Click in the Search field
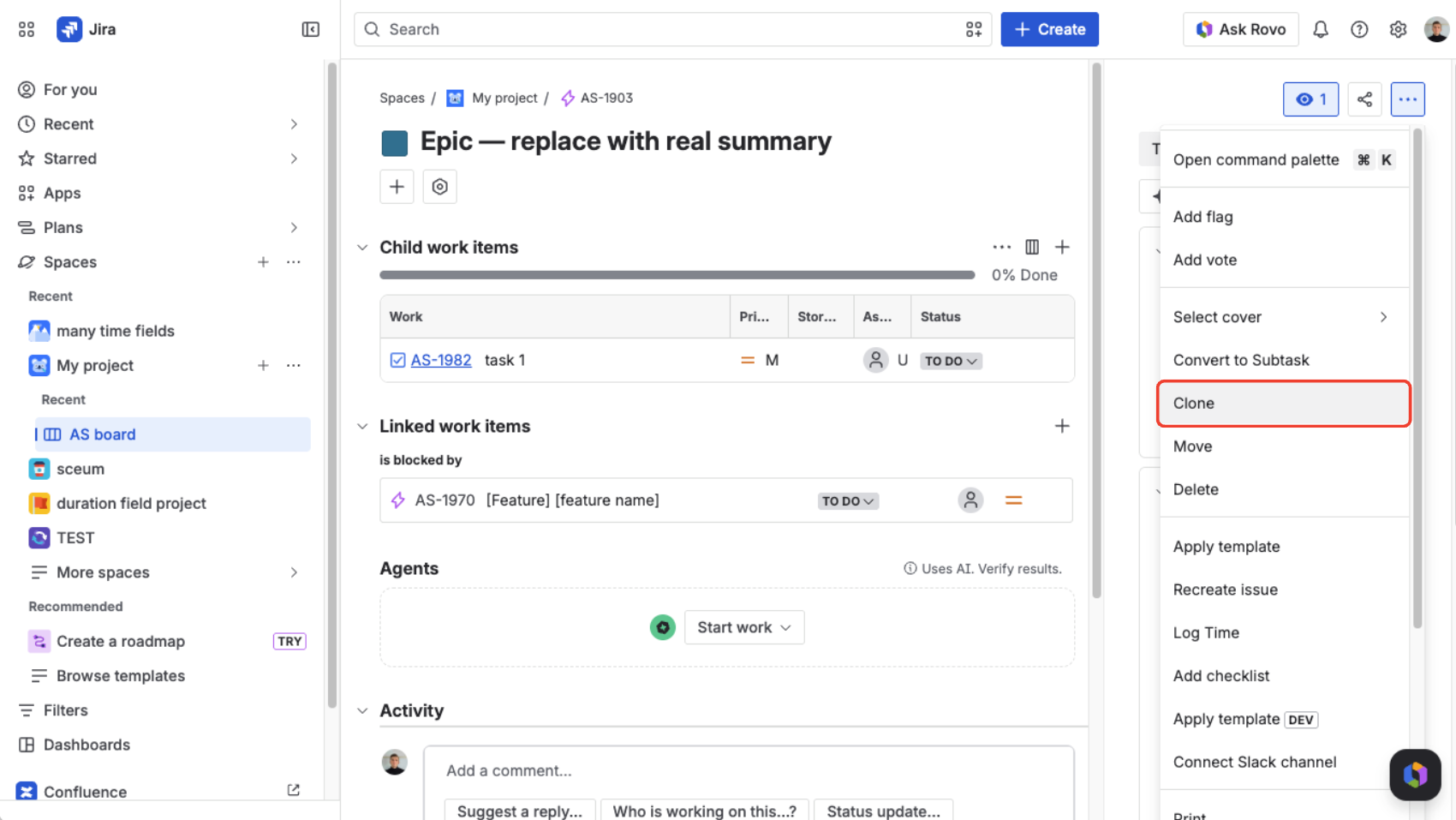1456x820 pixels. coord(672,29)
